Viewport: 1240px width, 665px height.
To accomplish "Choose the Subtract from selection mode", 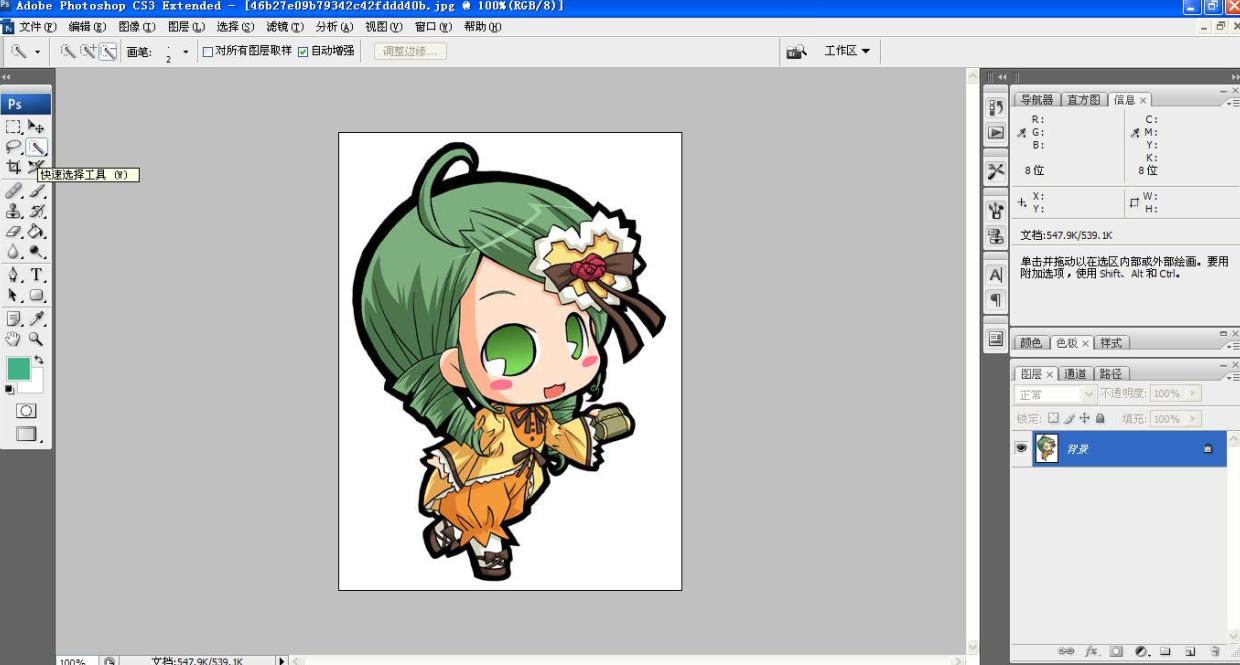I will (x=107, y=51).
